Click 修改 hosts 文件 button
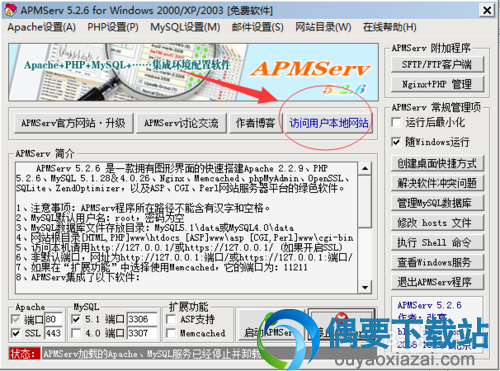The height and width of the screenshot is (371, 500). [437, 223]
